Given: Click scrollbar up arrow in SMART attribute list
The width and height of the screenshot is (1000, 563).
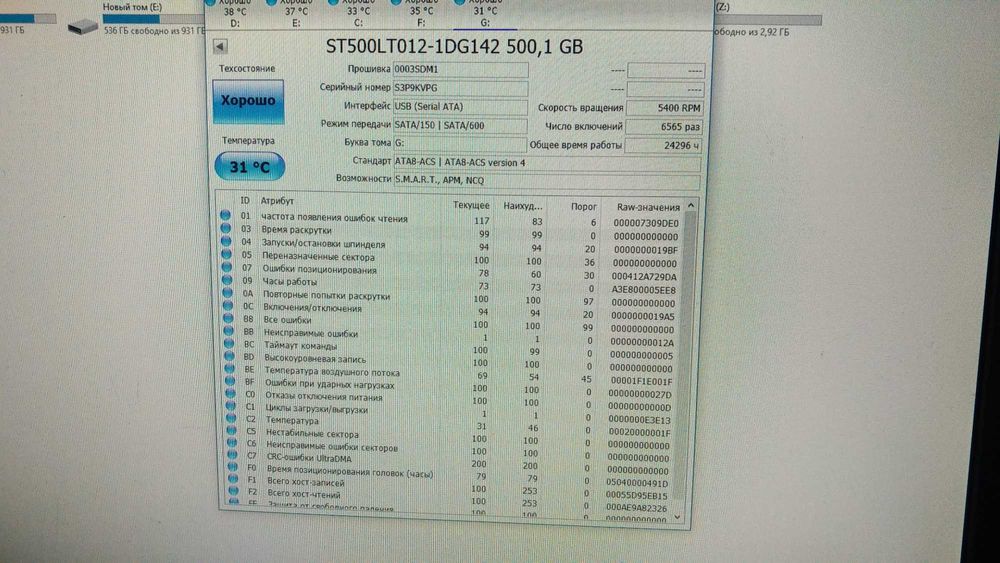Looking at the screenshot, I should click(691, 206).
